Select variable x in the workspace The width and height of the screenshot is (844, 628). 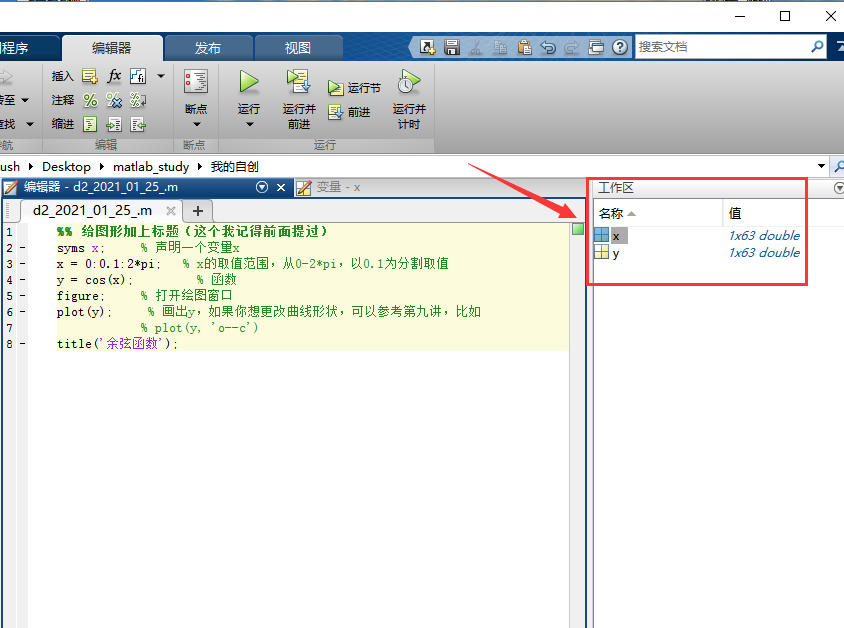tap(616, 236)
